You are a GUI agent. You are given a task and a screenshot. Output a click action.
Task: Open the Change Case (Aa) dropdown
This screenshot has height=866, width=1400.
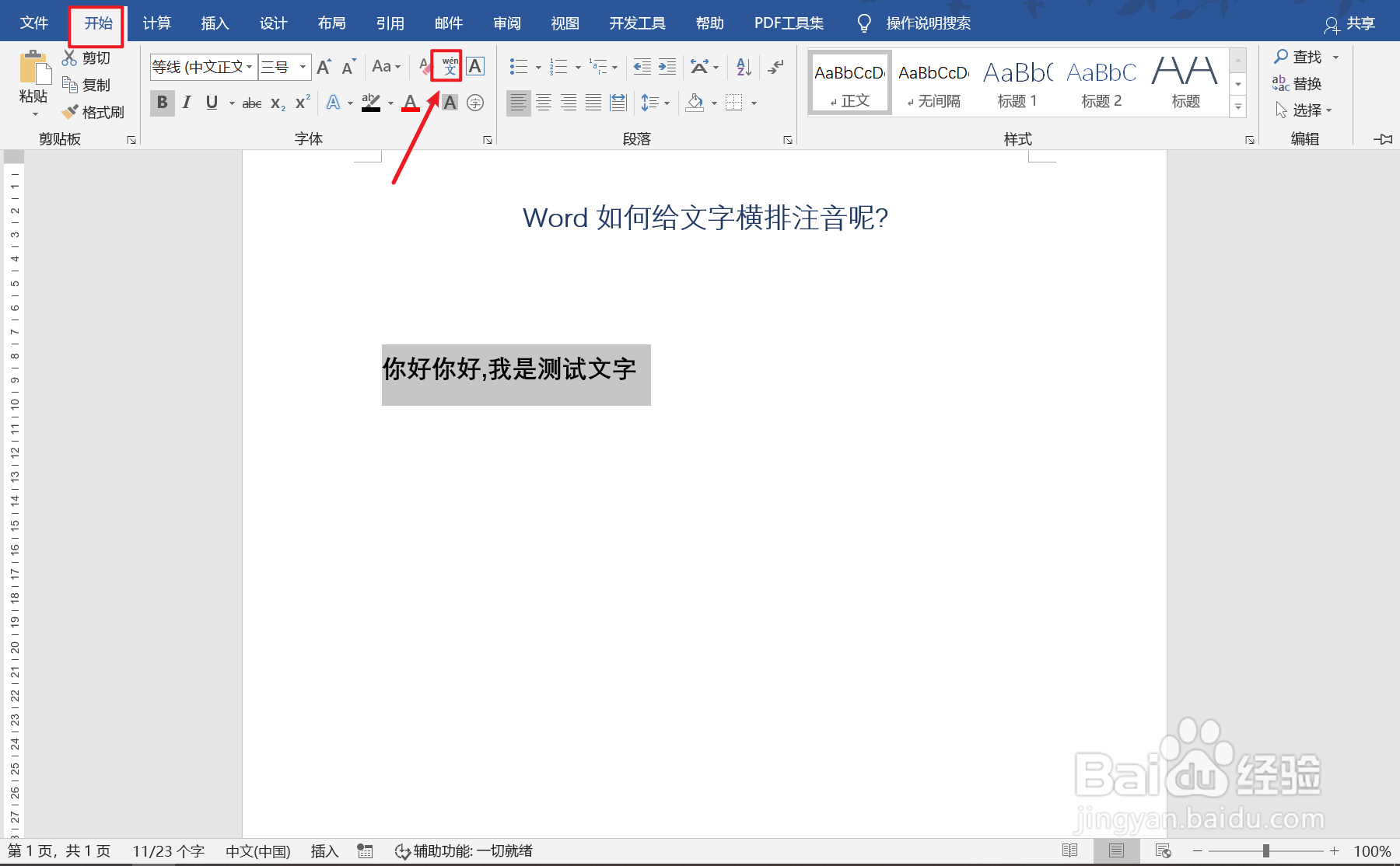[387, 67]
